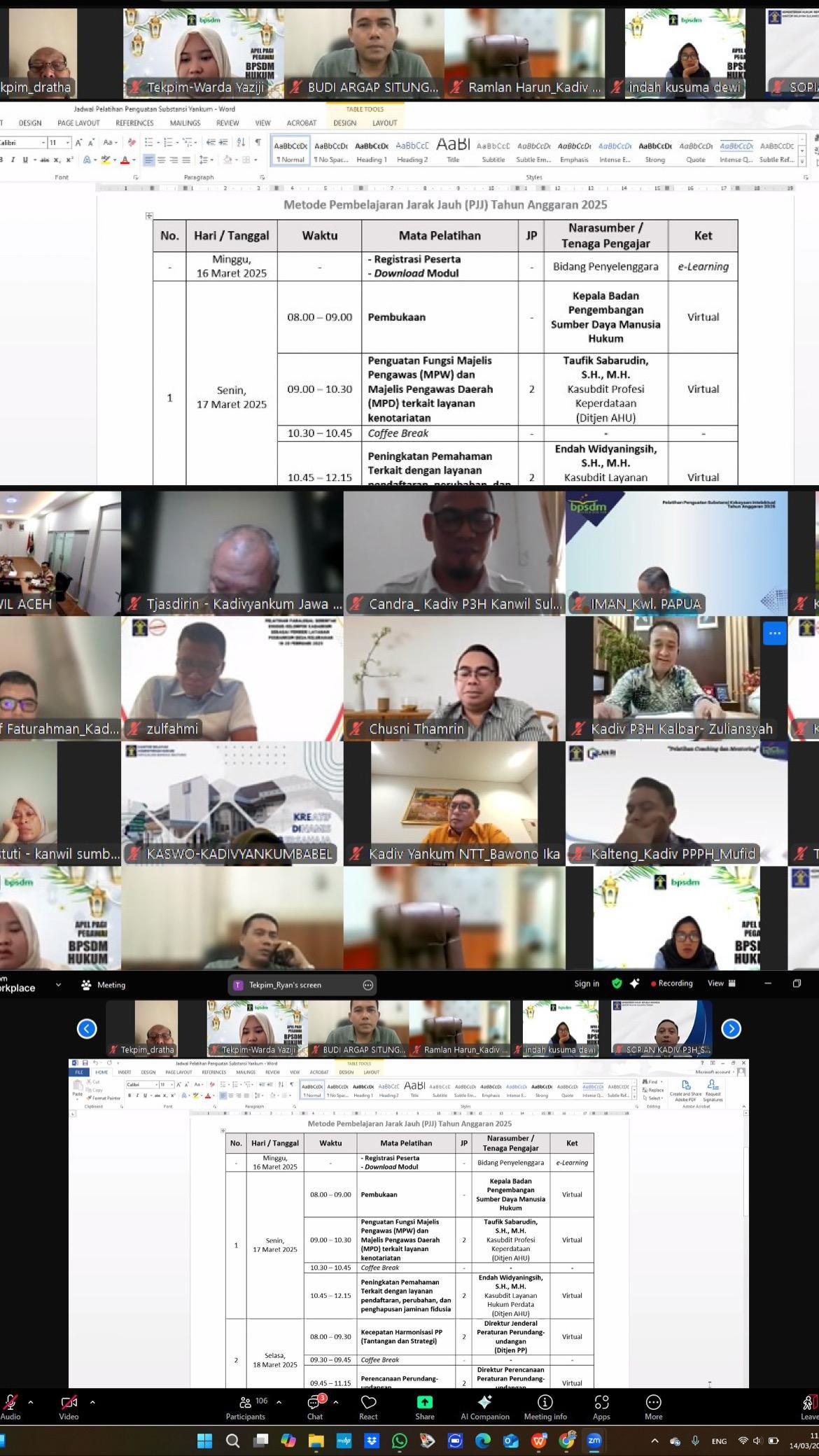Open the Zoom Participants panel
Viewport: 819px width, 1456px height.
pos(245,1408)
